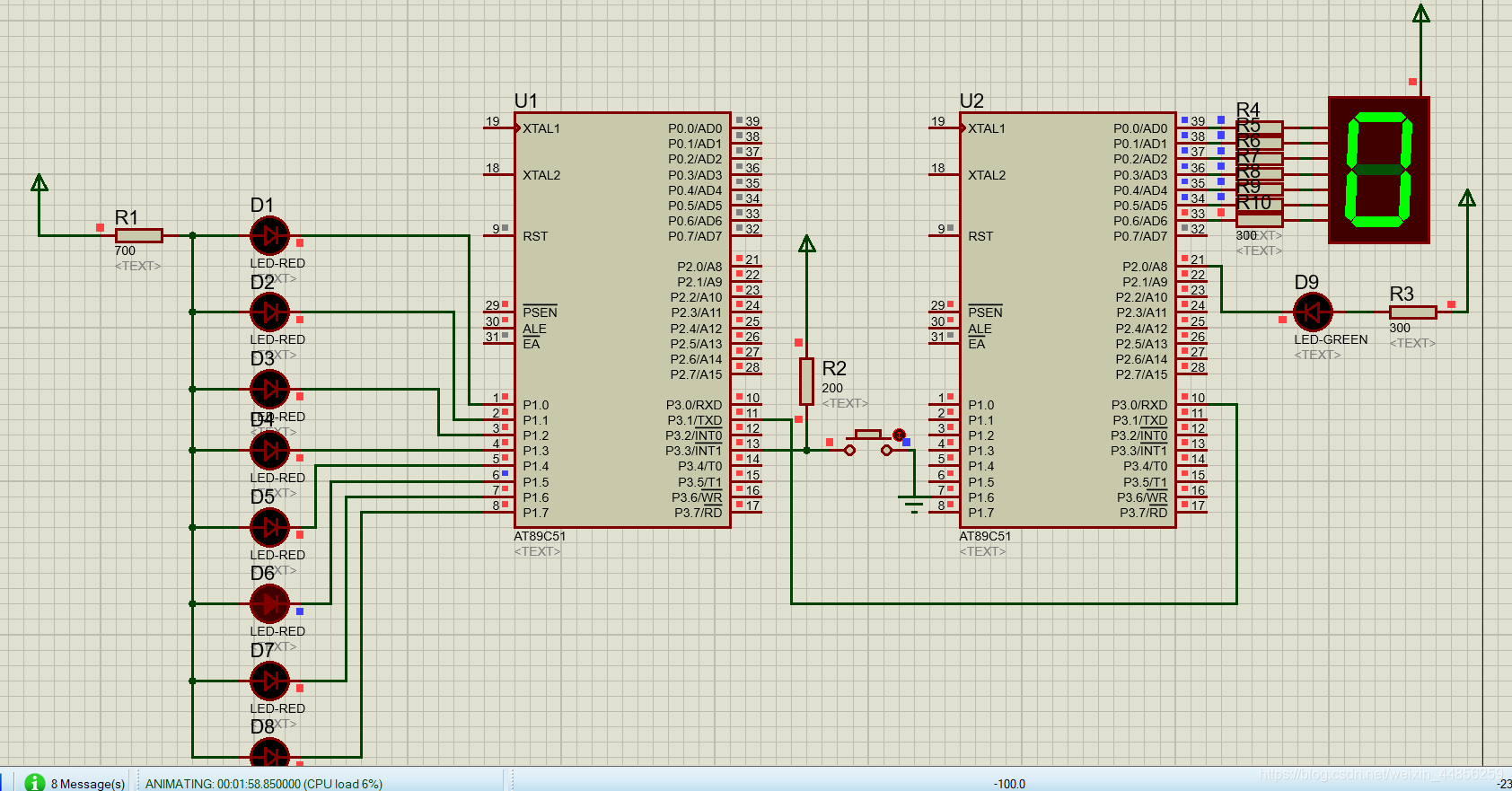Image resolution: width=1512 pixels, height=791 pixels.
Task: Click the power terminal above the display
Action: tap(1421, 14)
